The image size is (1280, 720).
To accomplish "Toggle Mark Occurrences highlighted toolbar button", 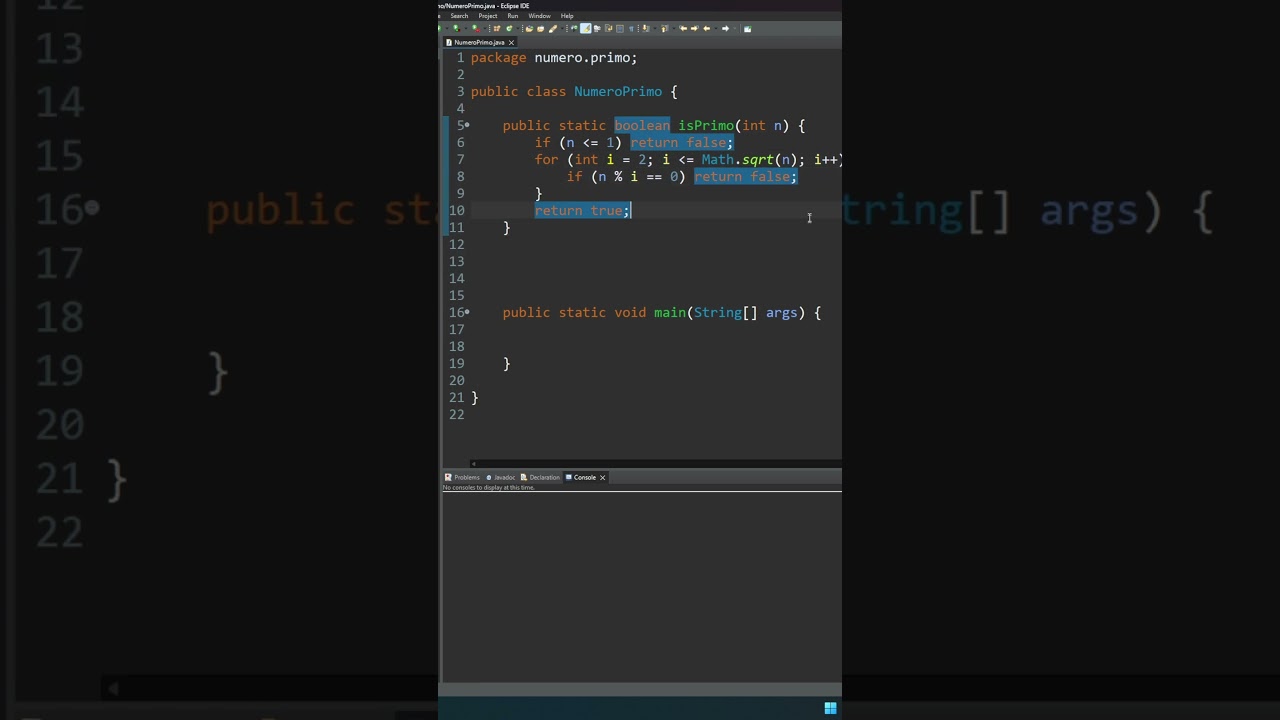I will pyautogui.click(x=586, y=29).
